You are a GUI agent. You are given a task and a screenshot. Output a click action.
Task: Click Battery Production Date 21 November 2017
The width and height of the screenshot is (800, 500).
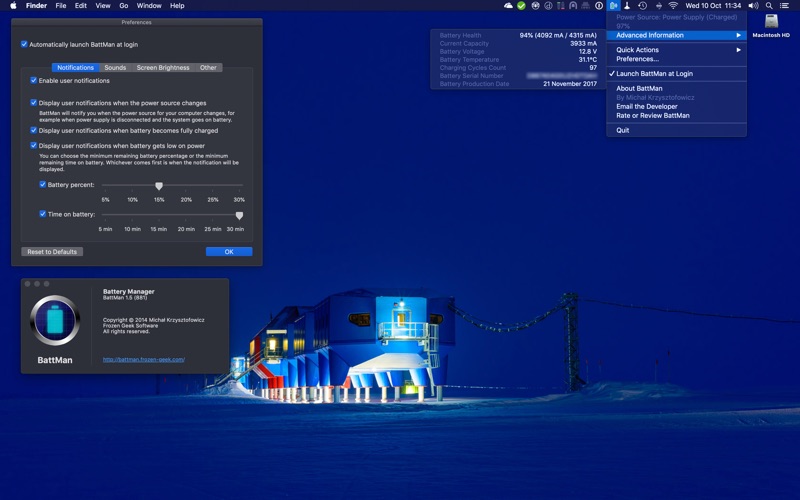570,84
